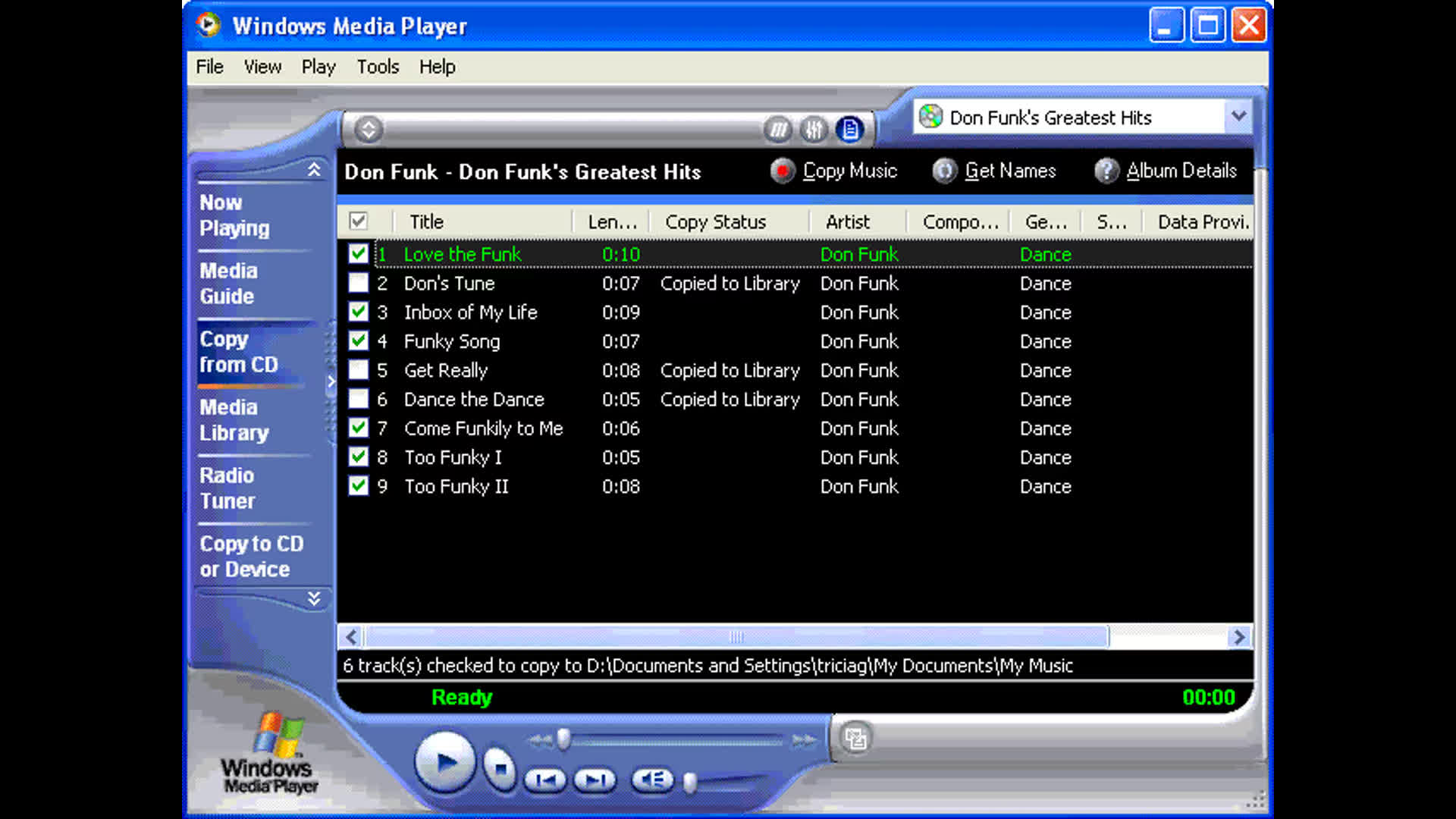
Task: Sort by Genre column header
Action: click(1046, 221)
